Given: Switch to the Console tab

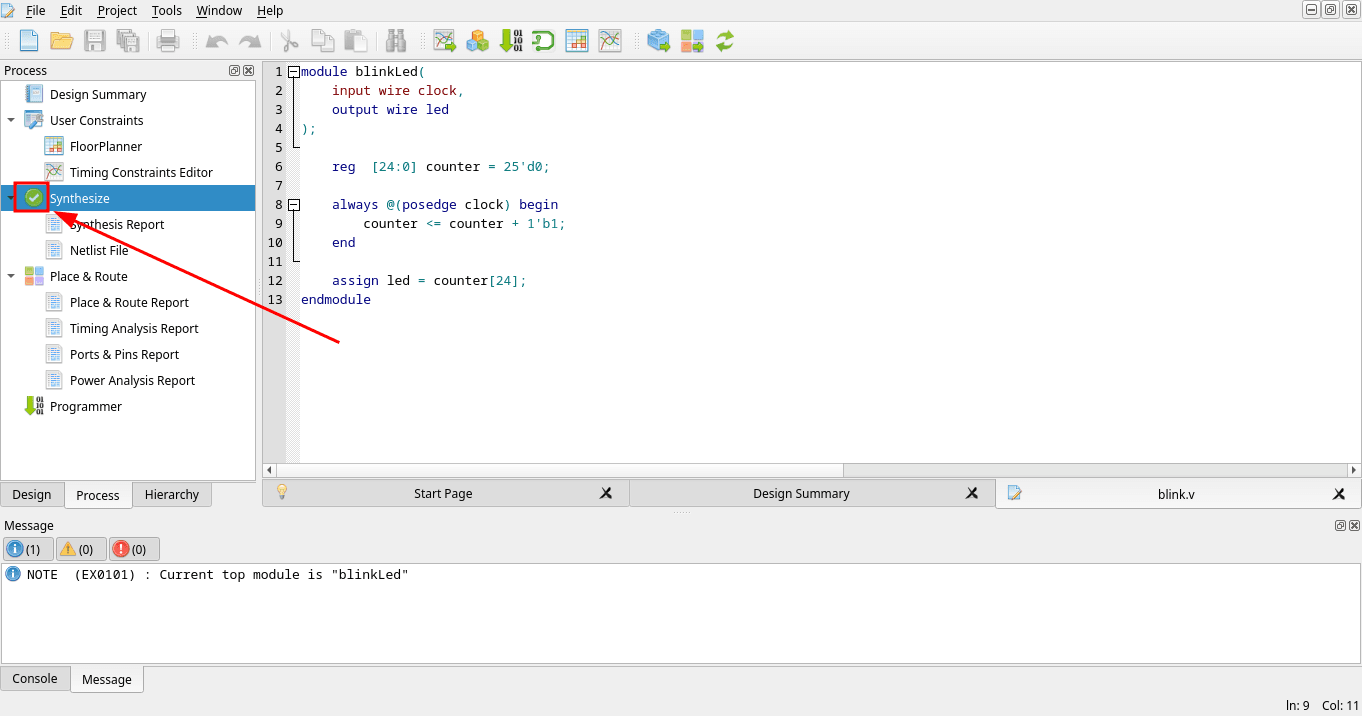Looking at the screenshot, I should [x=35, y=678].
